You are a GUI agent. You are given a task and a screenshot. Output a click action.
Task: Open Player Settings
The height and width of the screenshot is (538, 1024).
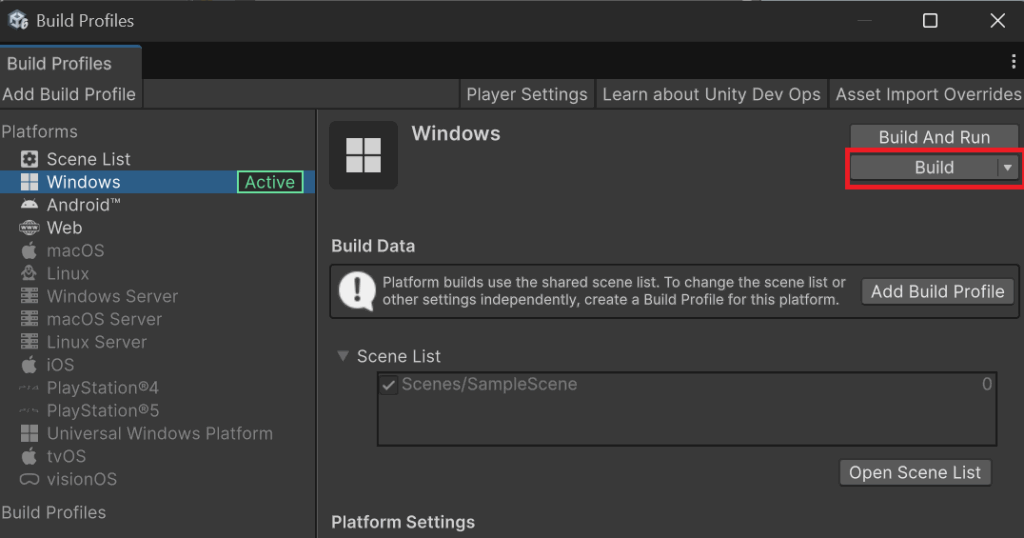tap(527, 94)
